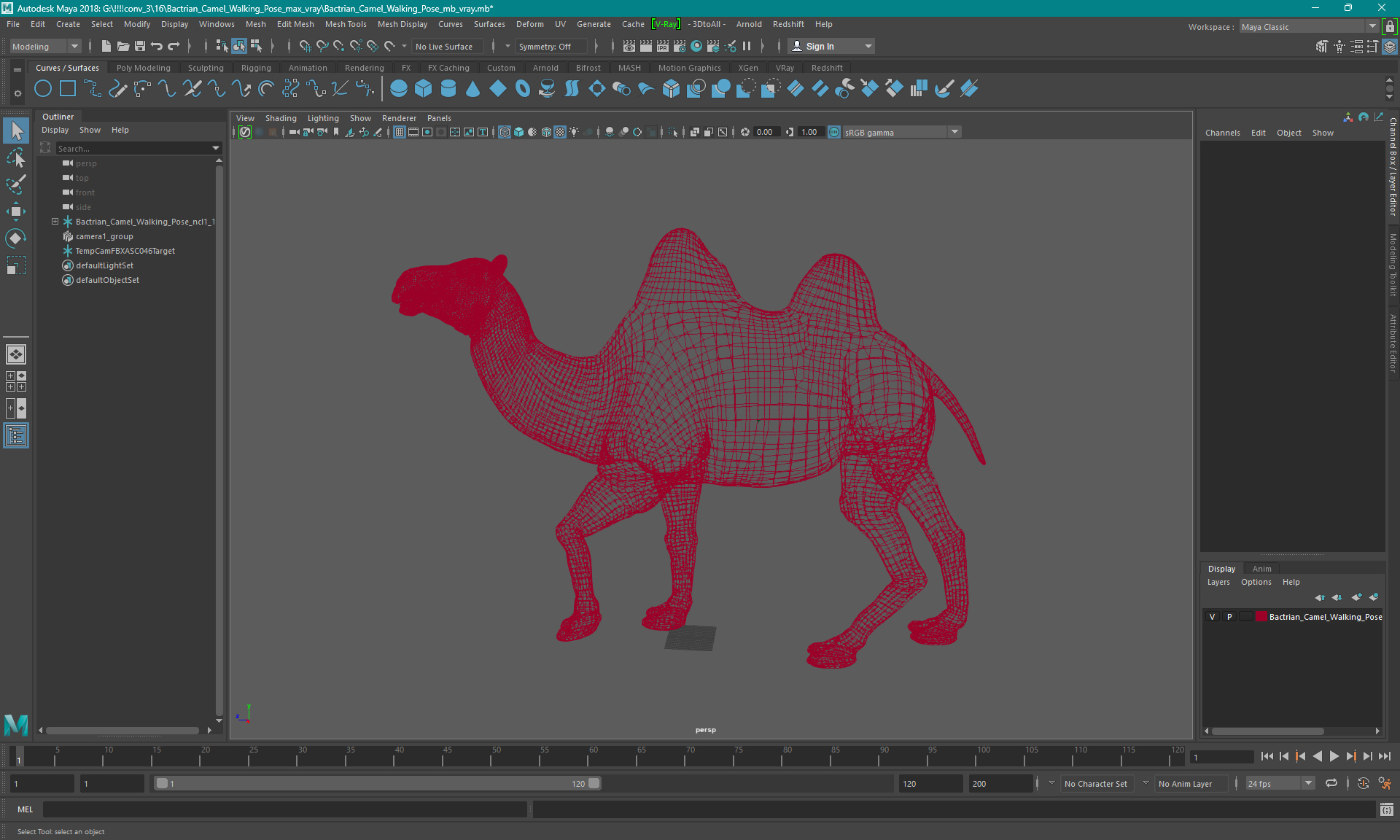Image resolution: width=1400 pixels, height=840 pixels.
Task: Switch to the Anim layer tab
Action: 1262,569
